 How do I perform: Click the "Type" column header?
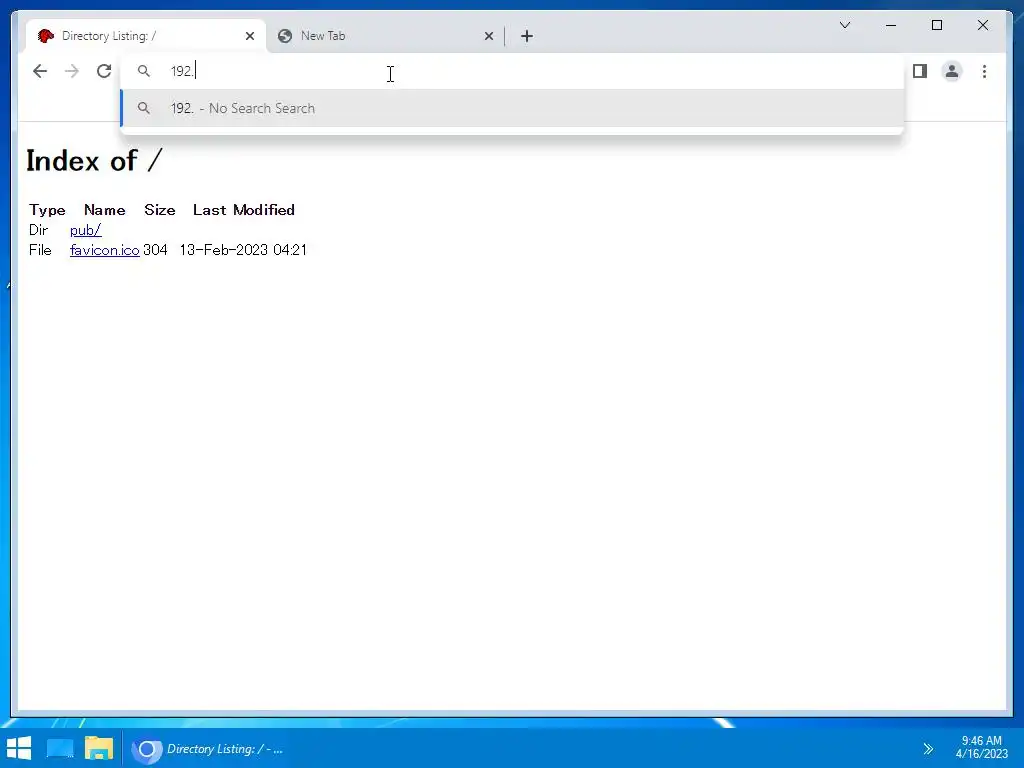point(47,210)
